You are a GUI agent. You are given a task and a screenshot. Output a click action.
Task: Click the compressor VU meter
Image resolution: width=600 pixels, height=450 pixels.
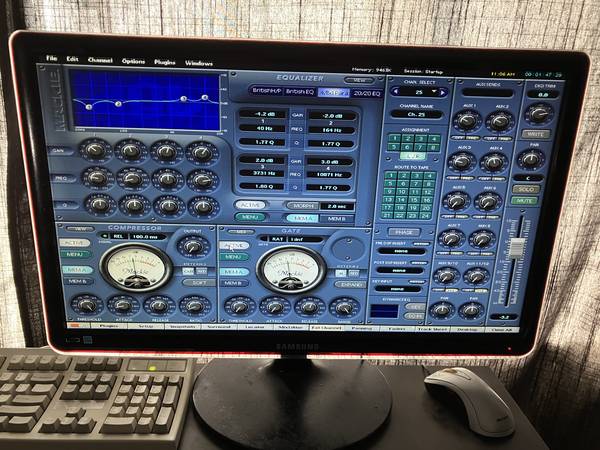pos(134,267)
